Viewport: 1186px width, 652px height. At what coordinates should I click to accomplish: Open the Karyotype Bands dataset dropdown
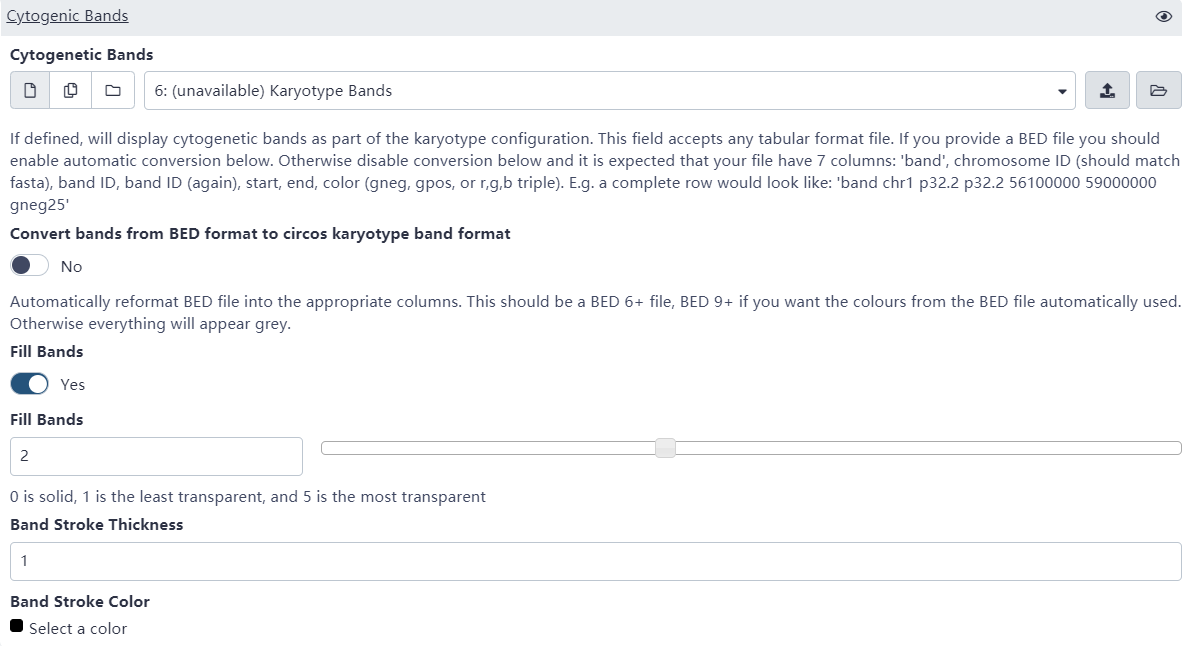(600, 90)
